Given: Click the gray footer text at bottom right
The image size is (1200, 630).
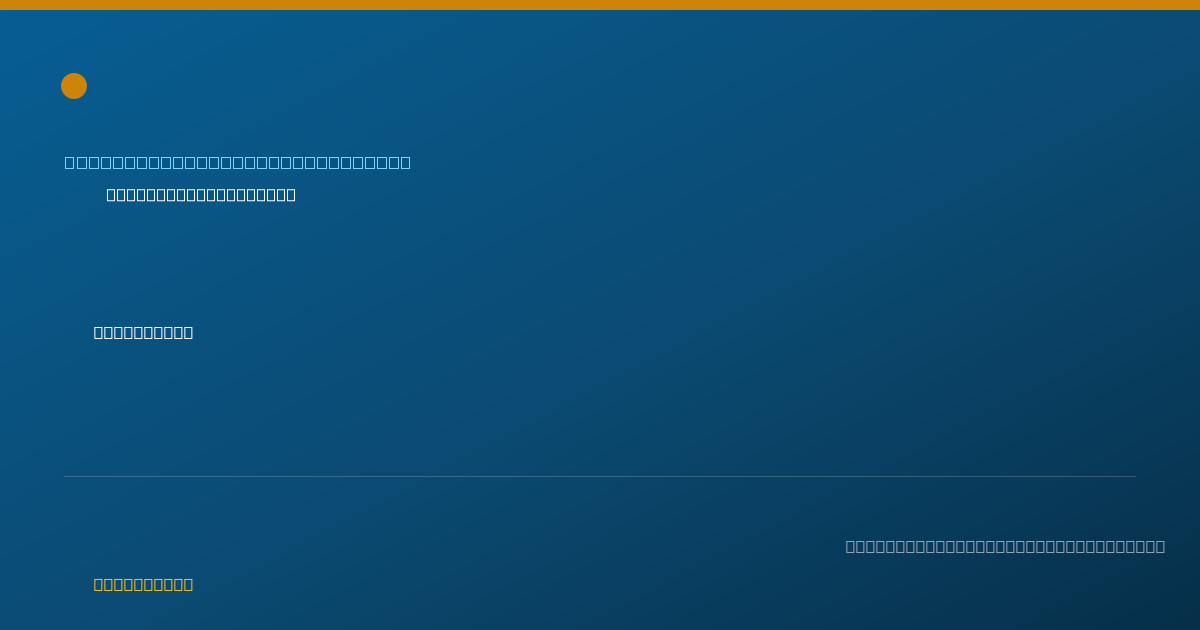Looking at the screenshot, I should pos(1005,546).
